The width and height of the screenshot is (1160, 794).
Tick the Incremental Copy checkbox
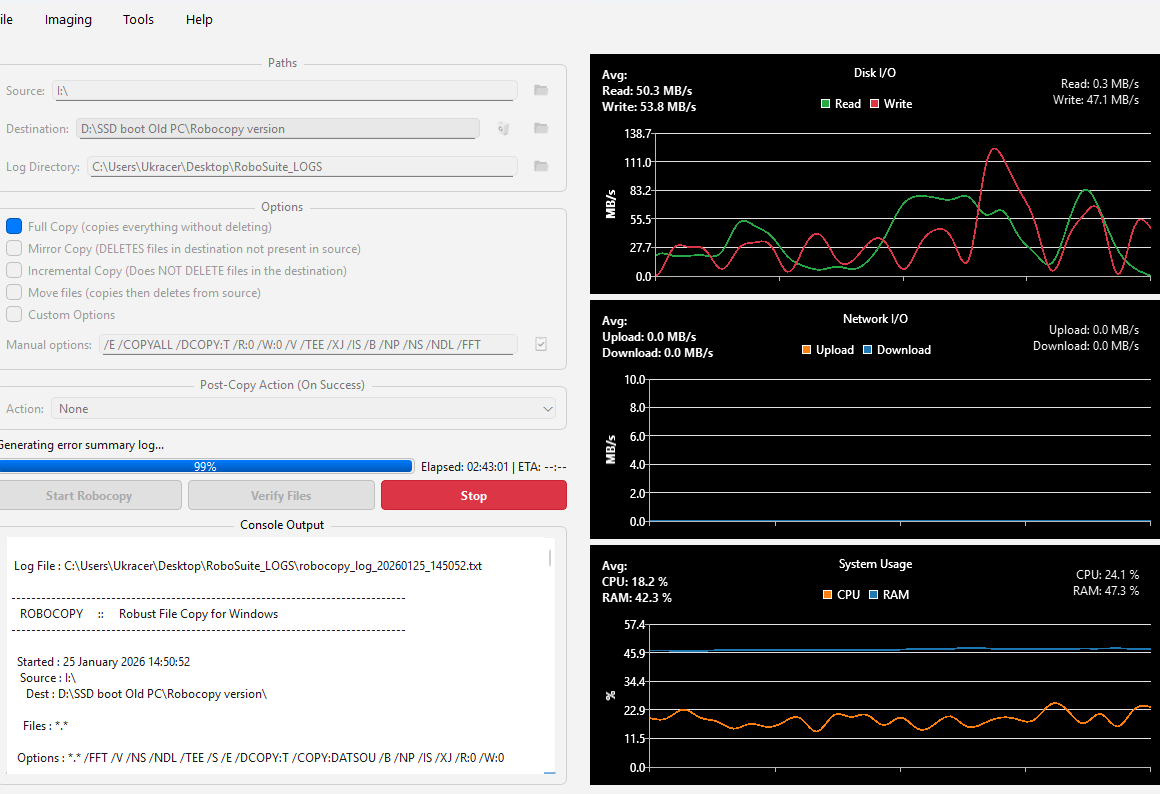14,271
